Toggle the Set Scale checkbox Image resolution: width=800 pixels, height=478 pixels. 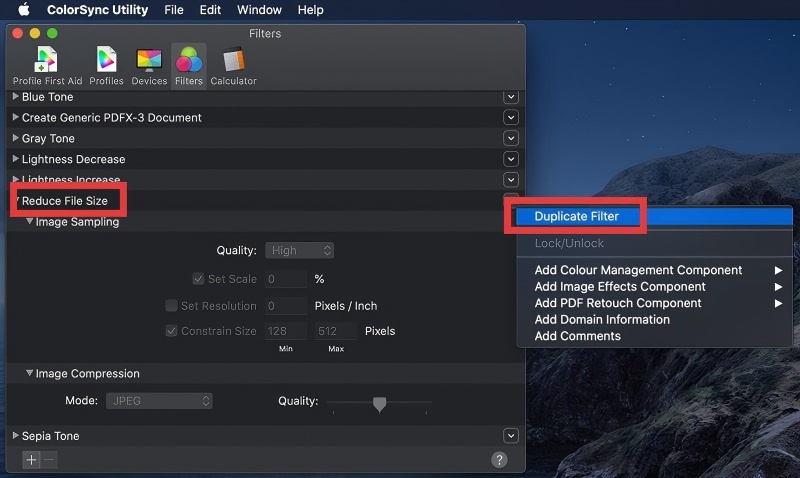198,279
